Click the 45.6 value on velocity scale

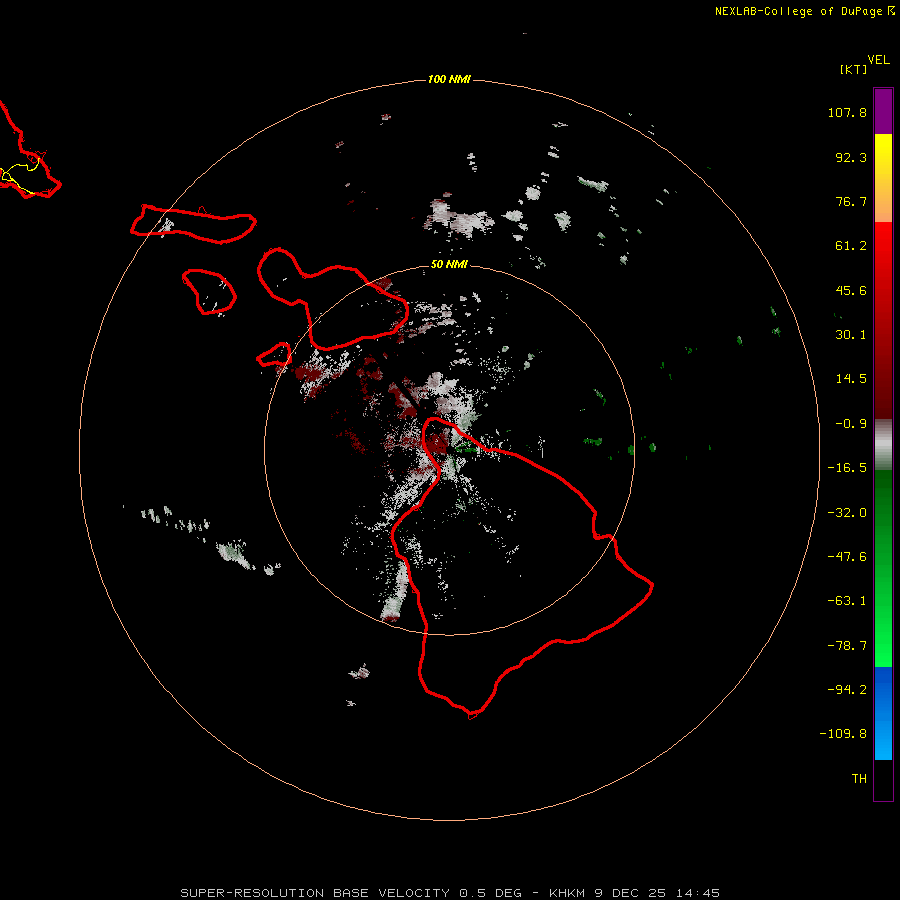851,290
